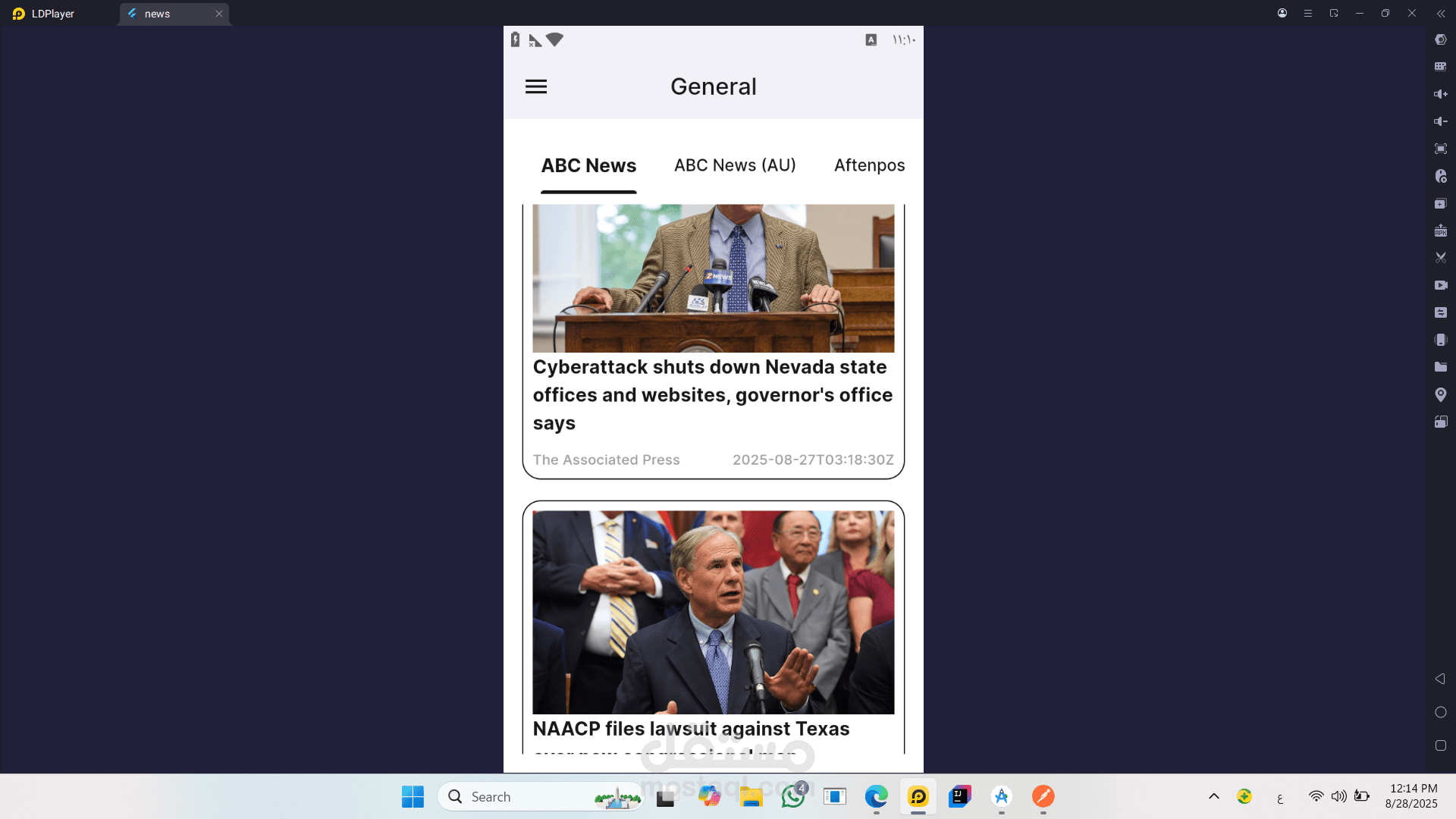Open WhatsApp from the taskbar
This screenshot has width=1456, height=819.
tap(793, 796)
